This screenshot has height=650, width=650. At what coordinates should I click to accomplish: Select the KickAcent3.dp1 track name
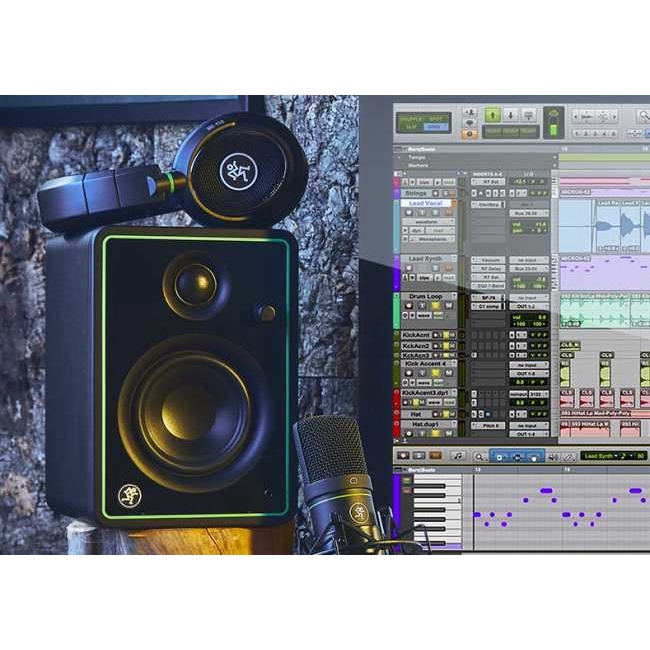426,393
